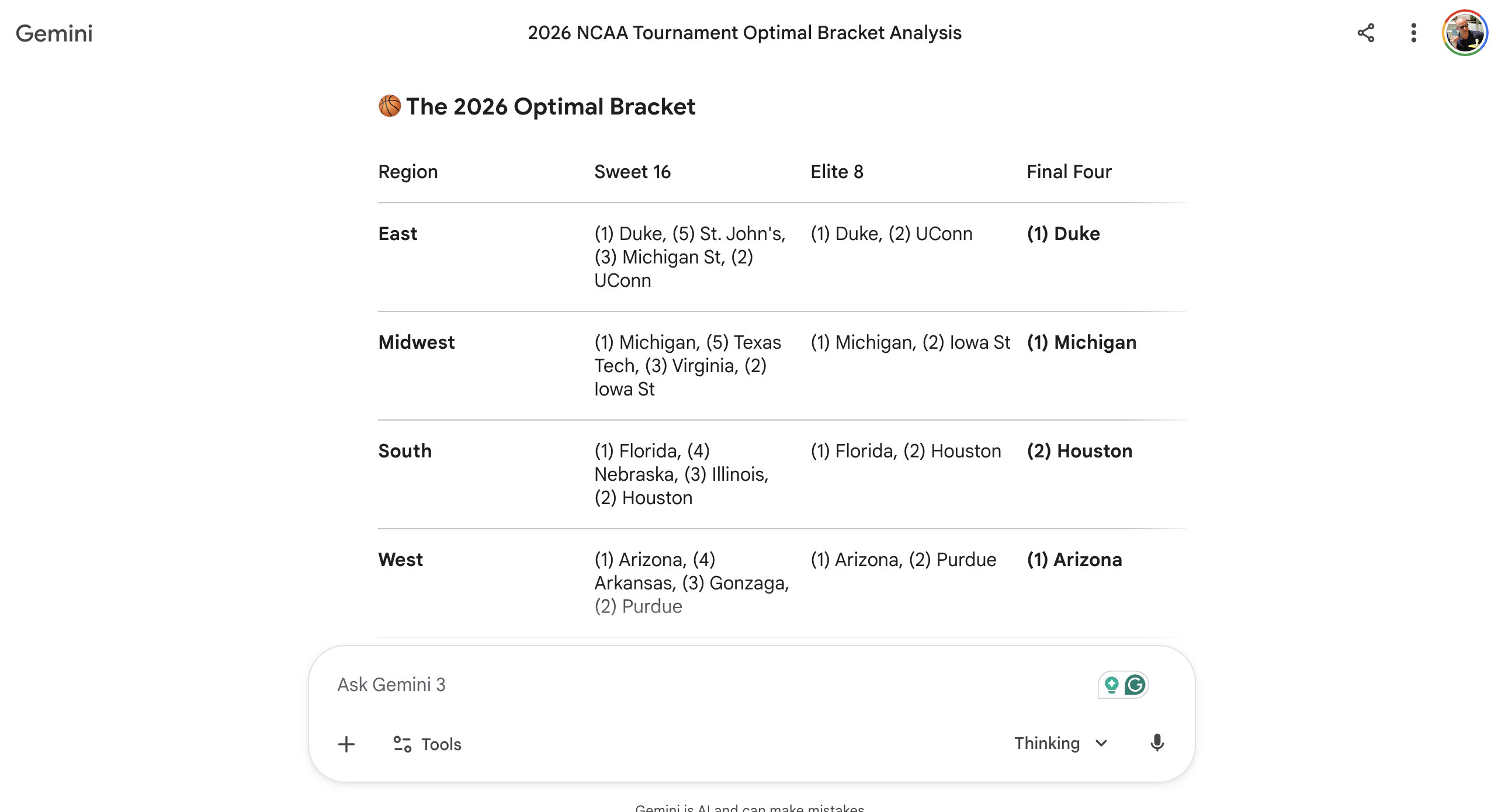Open the three-dot overflow menu
Viewport: 1498px width, 812px height.
1413,33
